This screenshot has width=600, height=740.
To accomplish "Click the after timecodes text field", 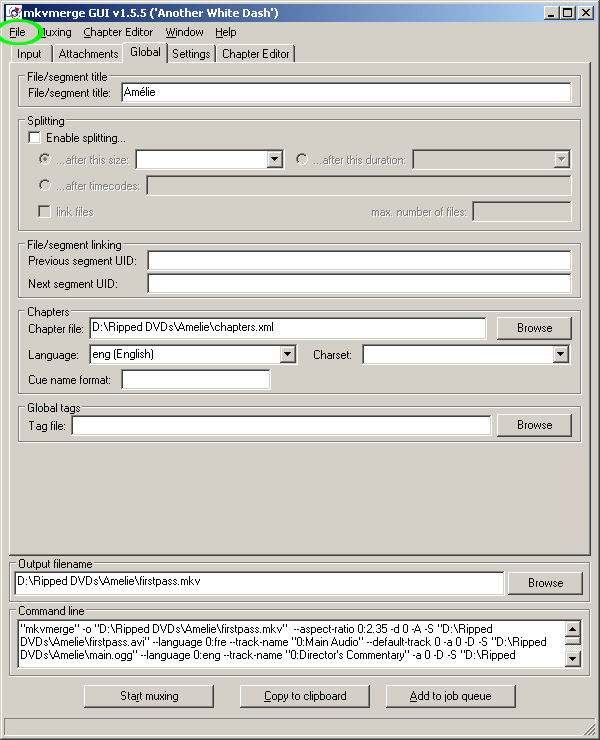I will [x=359, y=185].
